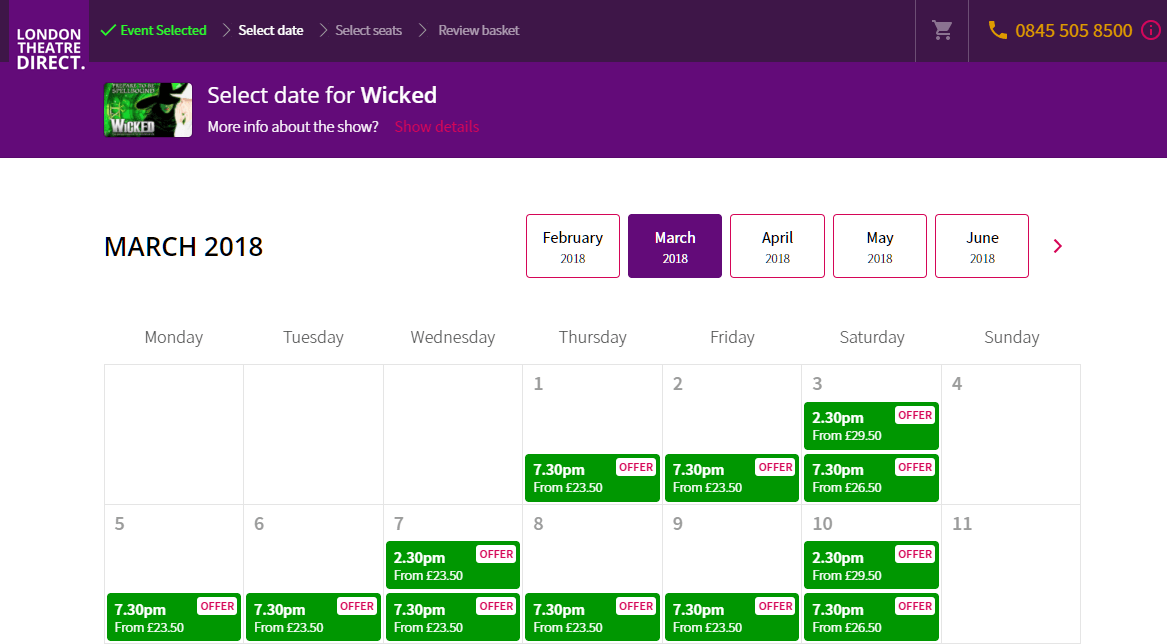Choose Saturday 3 March 2.30pm matinee
The width and height of the screenshot is (1167, 644).
(871, 426)
